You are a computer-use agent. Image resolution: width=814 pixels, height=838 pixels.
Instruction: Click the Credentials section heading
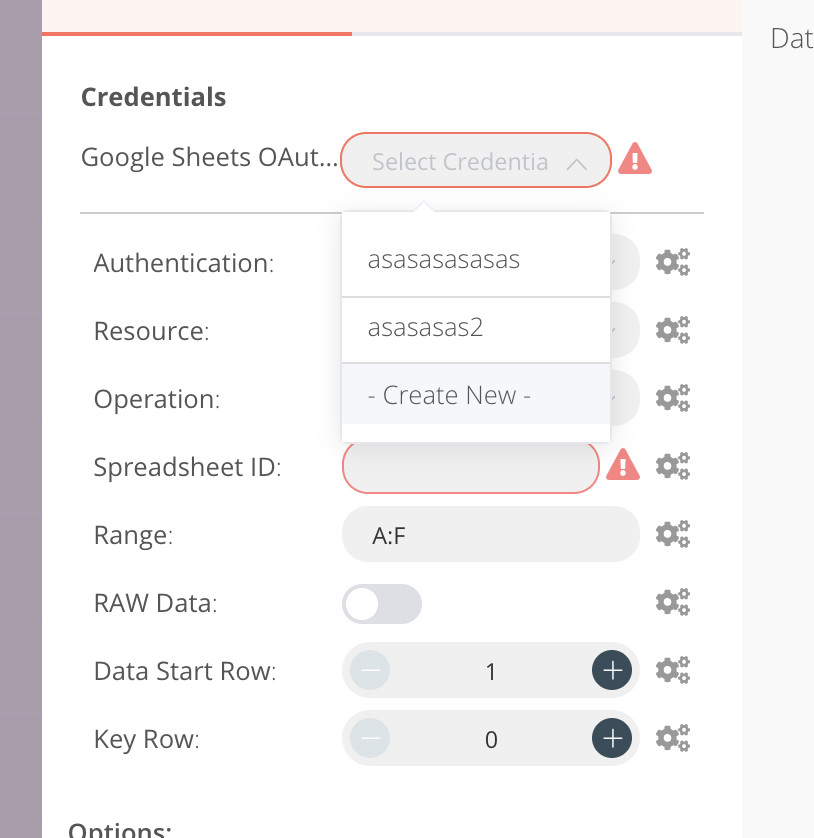click(x=153, y=97)
